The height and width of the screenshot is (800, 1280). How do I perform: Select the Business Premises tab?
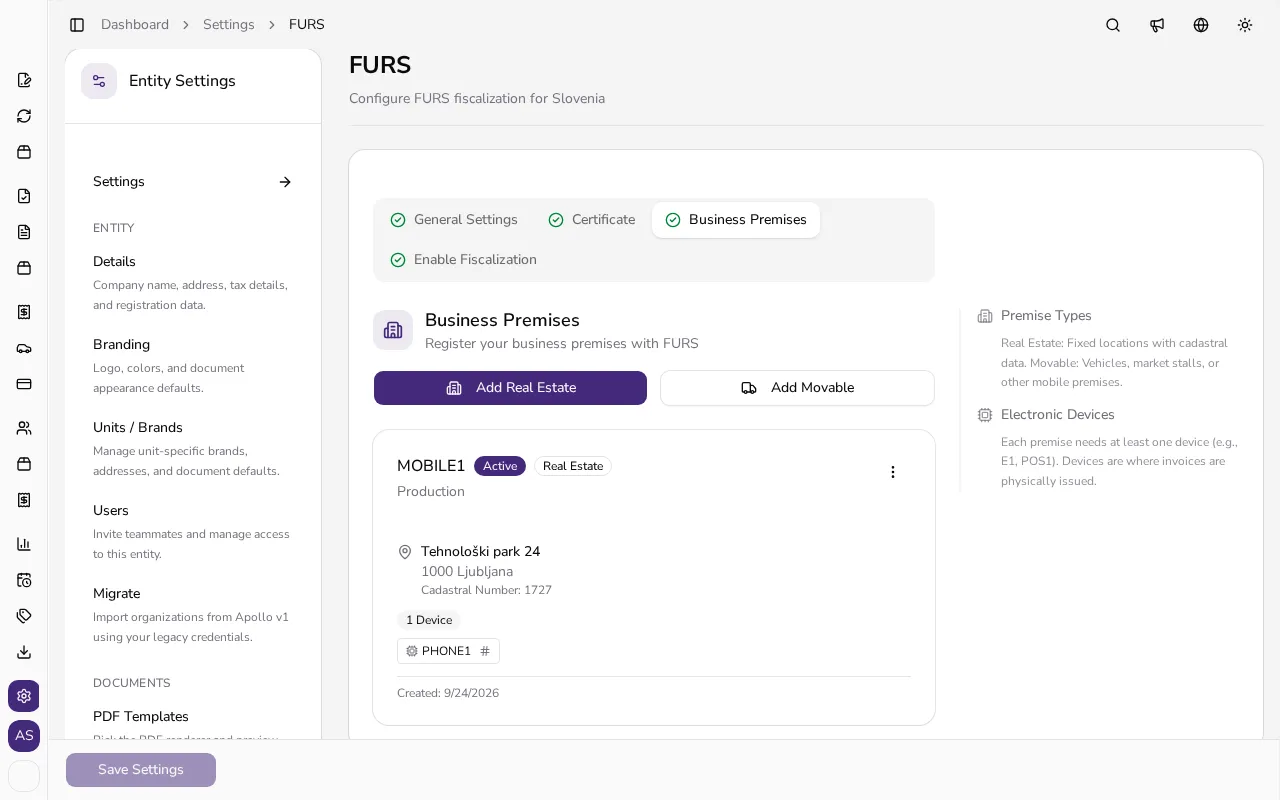click(736, 220)
